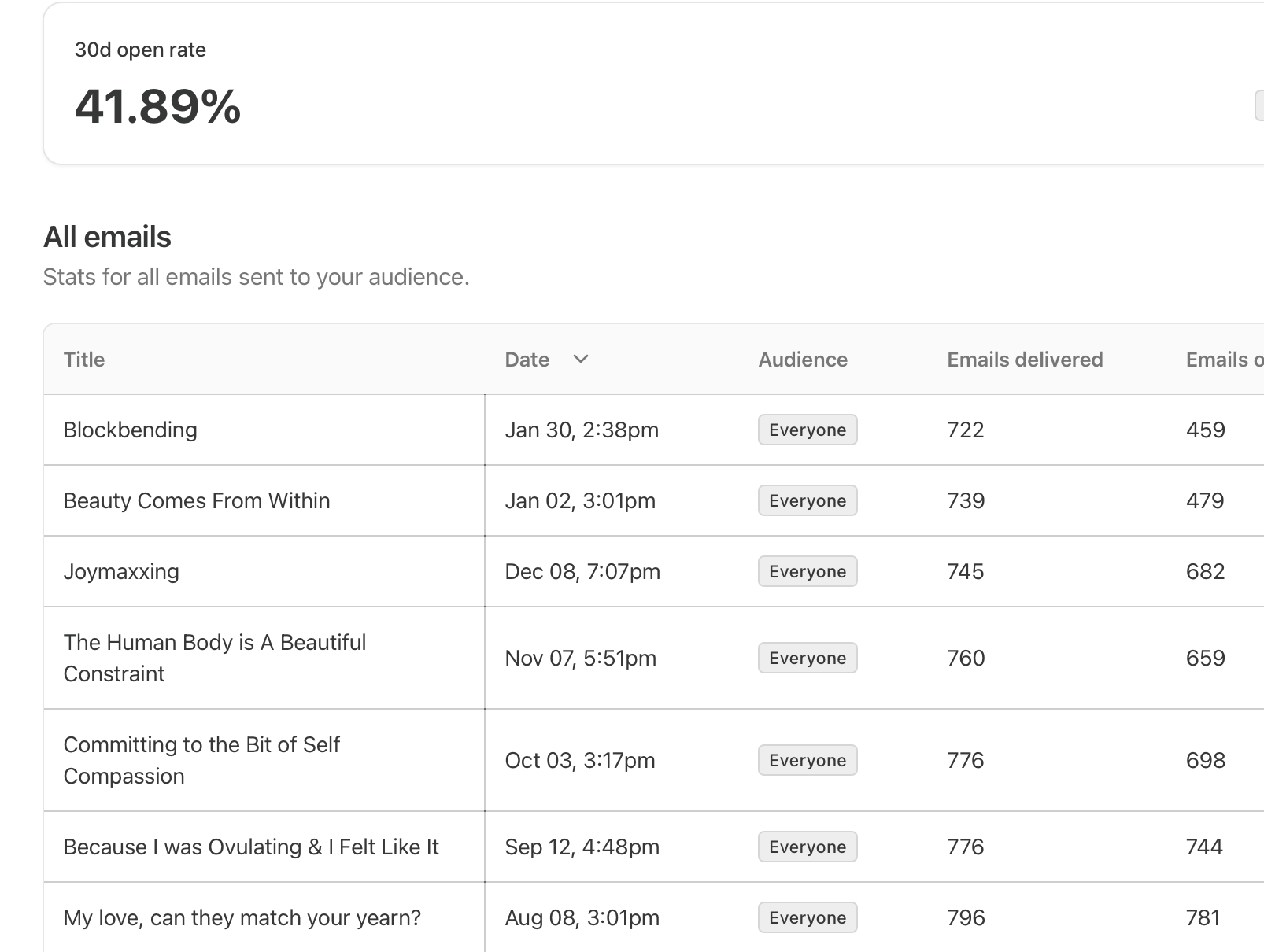The width and height of the screenshot is (1264, 952).
Task: Click the partially visible Emails opened header
Action: point(1223,360)
